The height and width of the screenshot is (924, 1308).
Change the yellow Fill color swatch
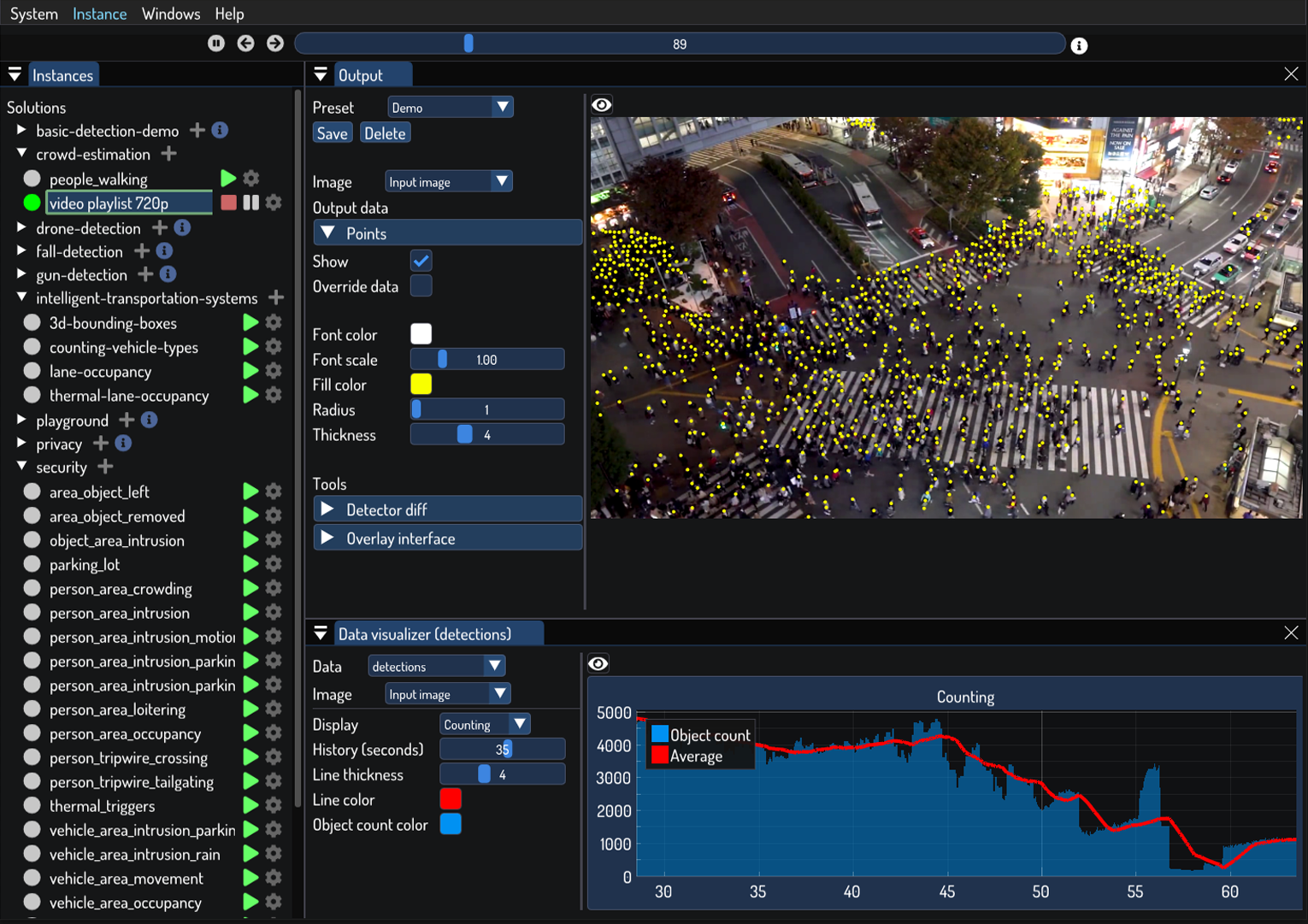coord(421,384)
